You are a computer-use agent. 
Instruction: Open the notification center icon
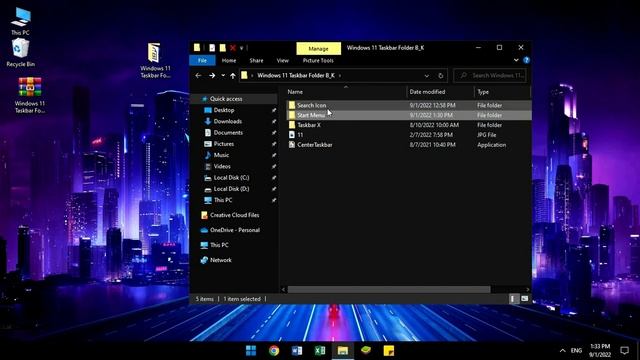[x=624, y=350]
